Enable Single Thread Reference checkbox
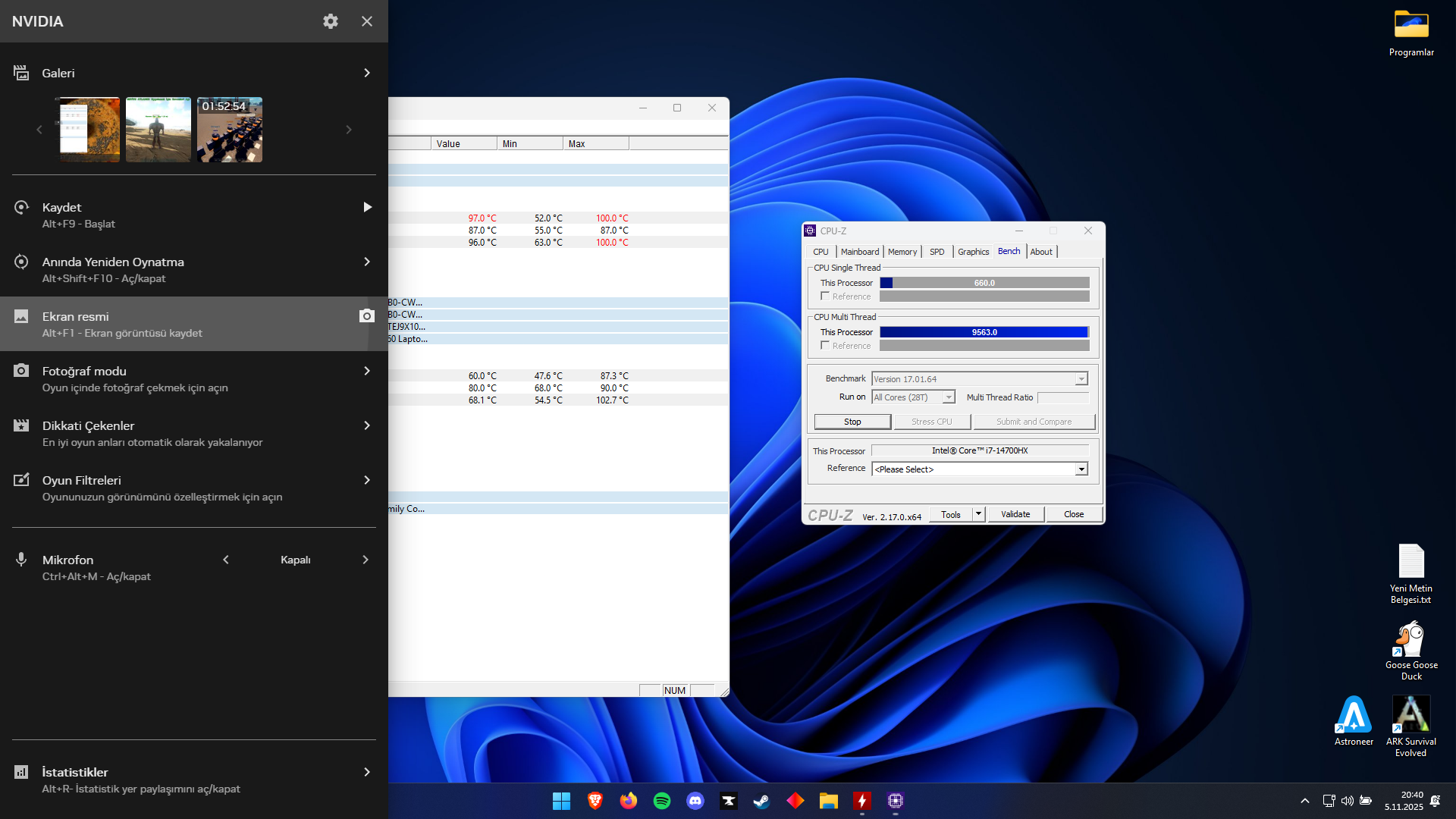This screenshot has height=819, width=1456. coord(825,297)
